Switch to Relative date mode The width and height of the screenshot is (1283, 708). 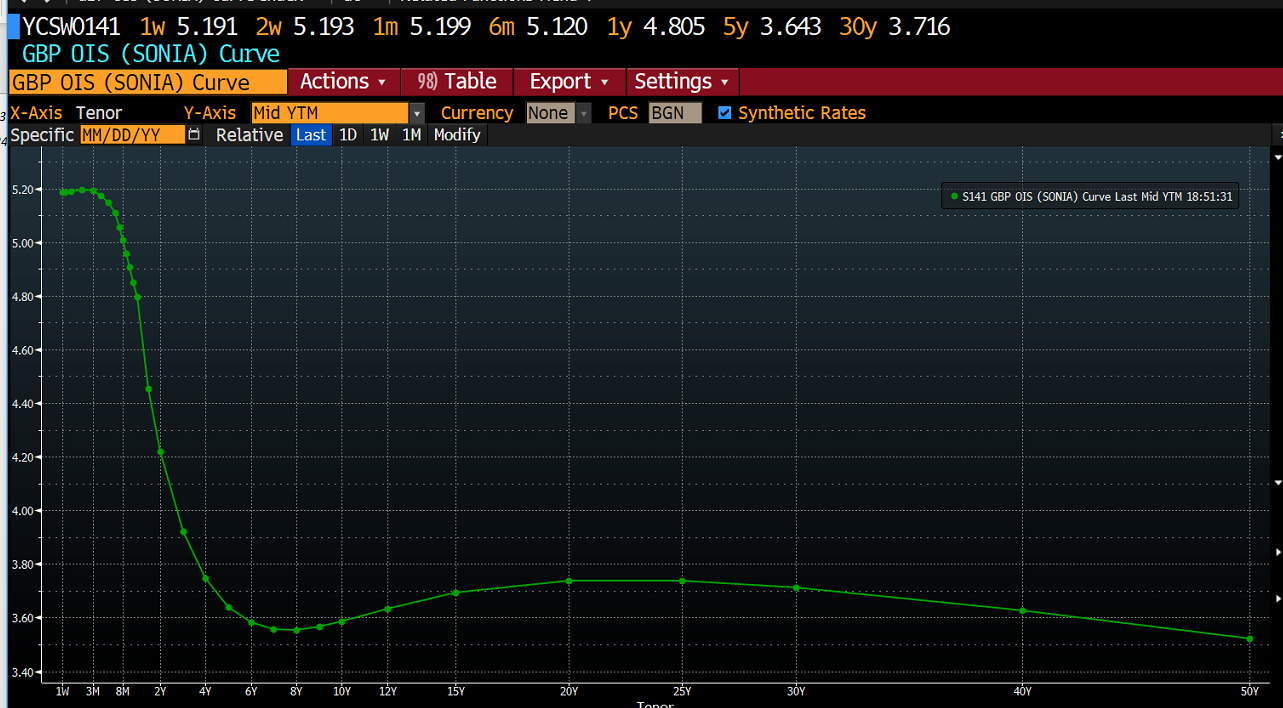point(249,135)
